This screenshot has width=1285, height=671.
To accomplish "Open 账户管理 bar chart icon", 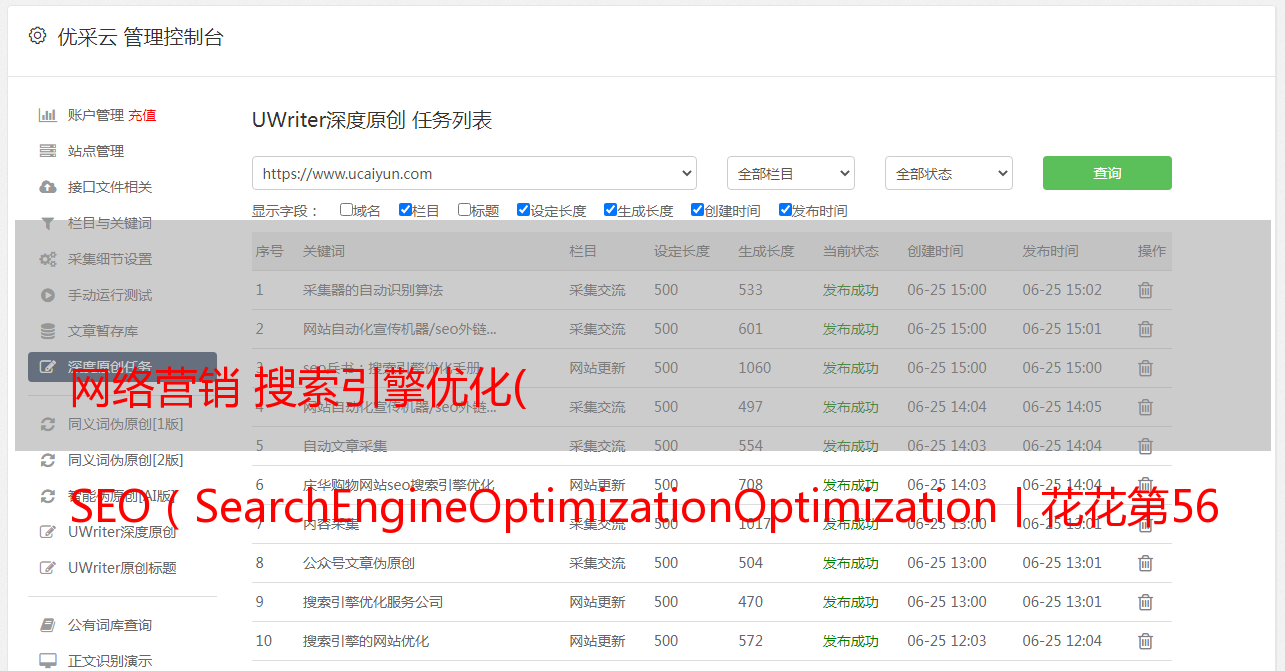I will click(x=47, y=115).
